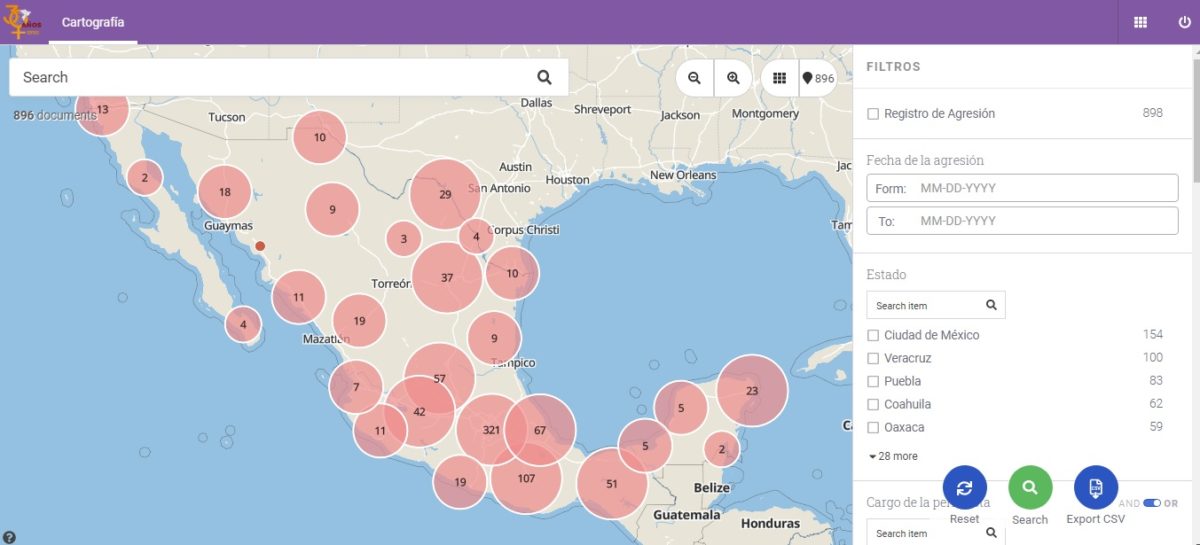Toggle the AND/OR switch

pos(1151,503)
